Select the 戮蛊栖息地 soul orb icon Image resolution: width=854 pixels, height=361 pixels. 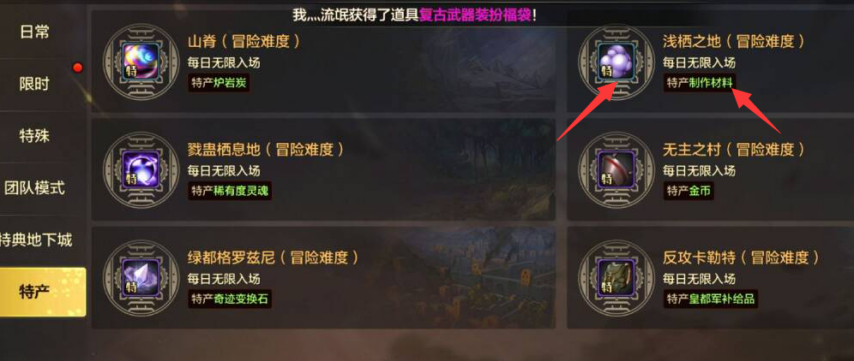[141, 169]
